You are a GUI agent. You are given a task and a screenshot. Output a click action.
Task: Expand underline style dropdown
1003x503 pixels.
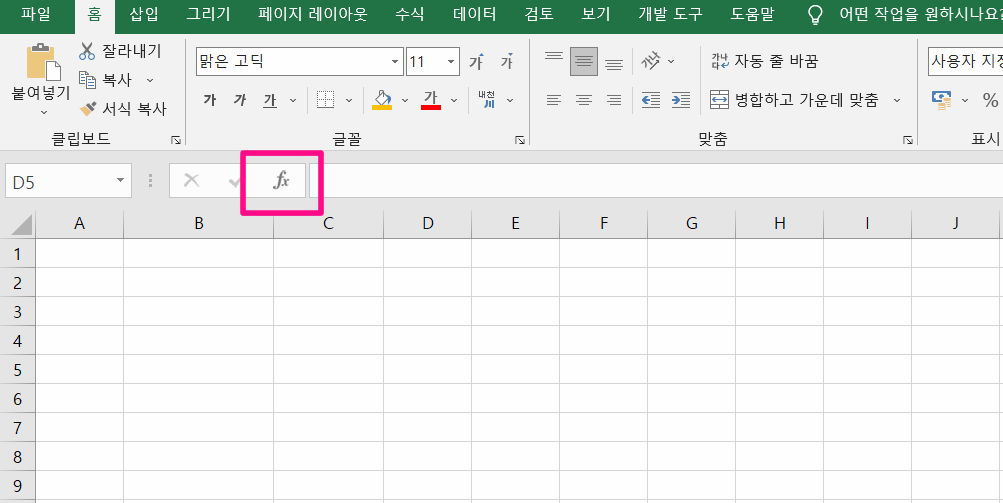293,100
